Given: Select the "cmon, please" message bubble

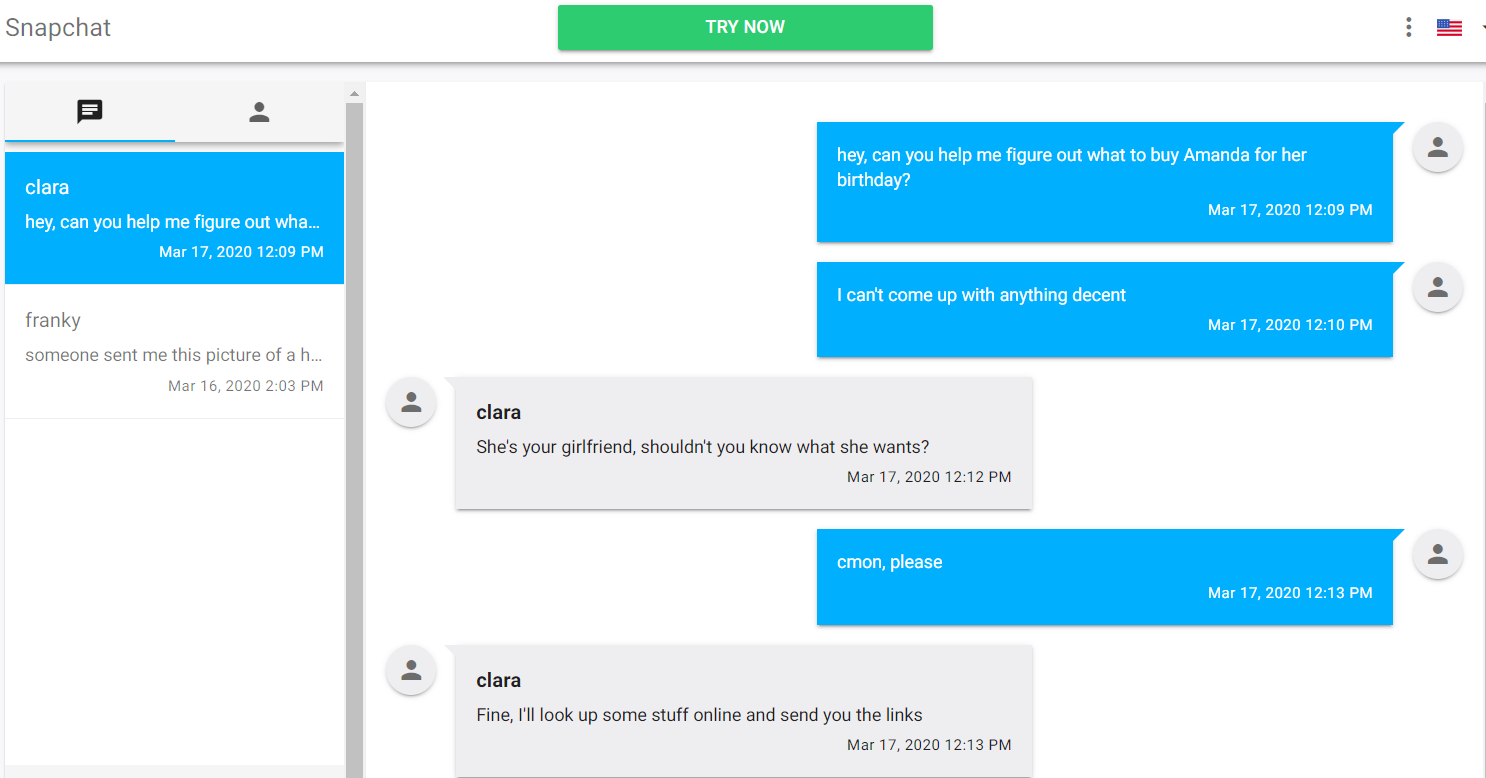Looking at the screenshot, I should (x=1104, y=577).
